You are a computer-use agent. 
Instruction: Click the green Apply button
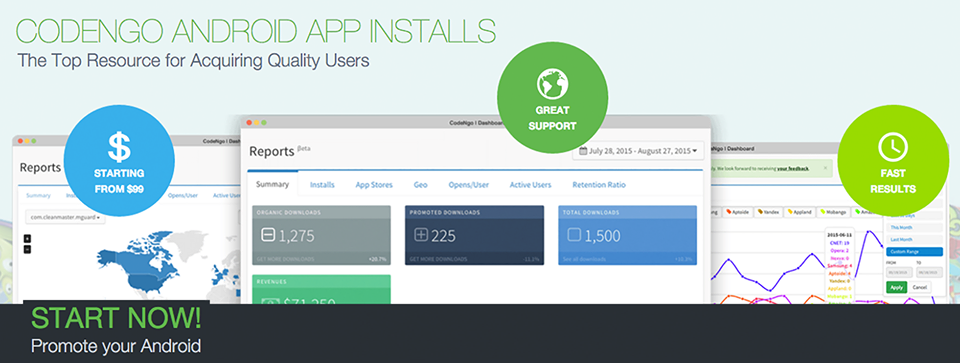[x=896, y=287]
